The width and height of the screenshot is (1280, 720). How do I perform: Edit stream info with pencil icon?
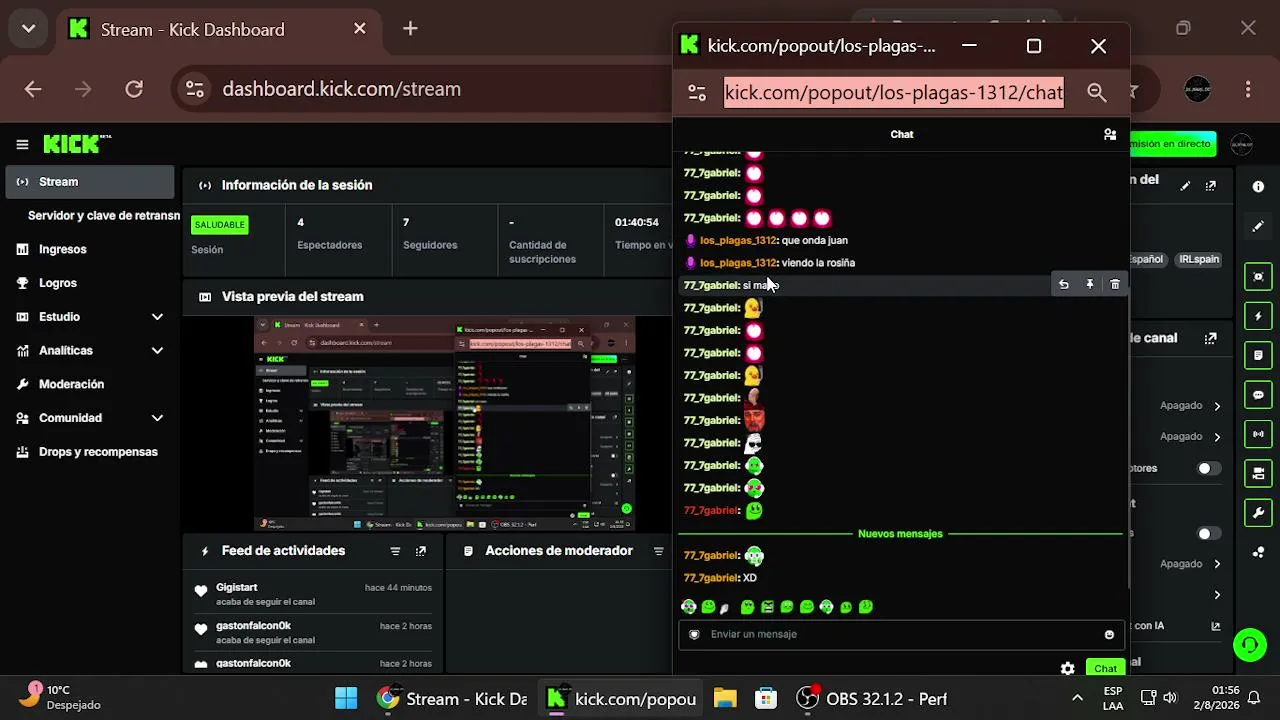click(x=1185, y=186)
